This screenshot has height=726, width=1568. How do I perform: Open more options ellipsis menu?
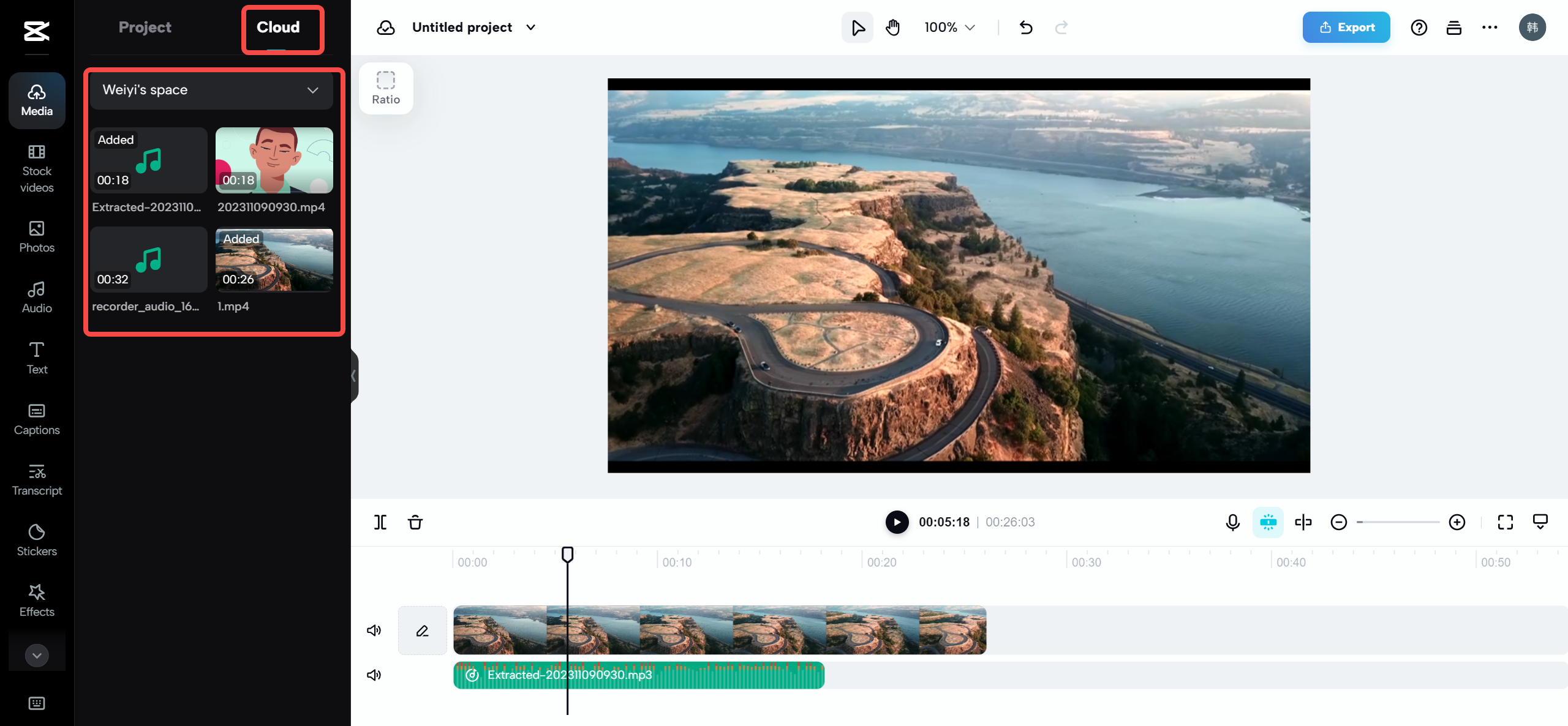tap(1490, 28)
